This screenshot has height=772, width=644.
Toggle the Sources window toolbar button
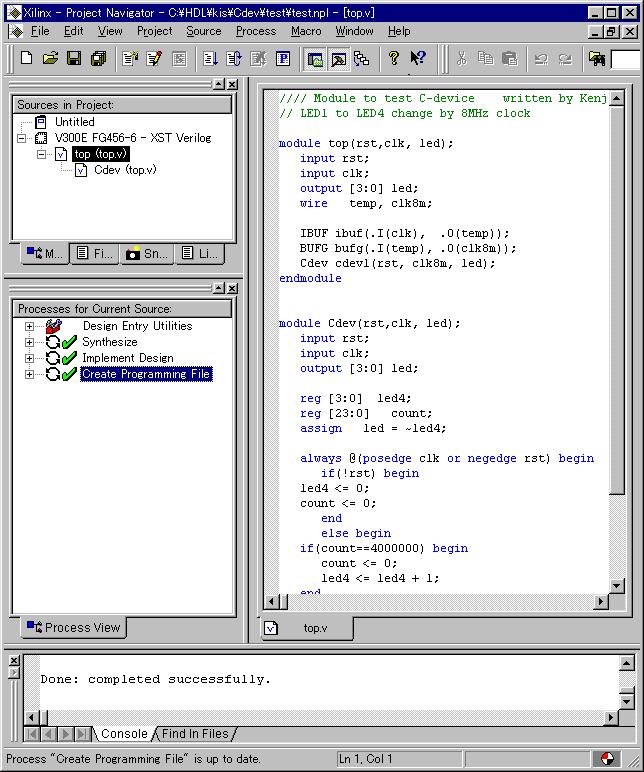[x=315, y=60]
